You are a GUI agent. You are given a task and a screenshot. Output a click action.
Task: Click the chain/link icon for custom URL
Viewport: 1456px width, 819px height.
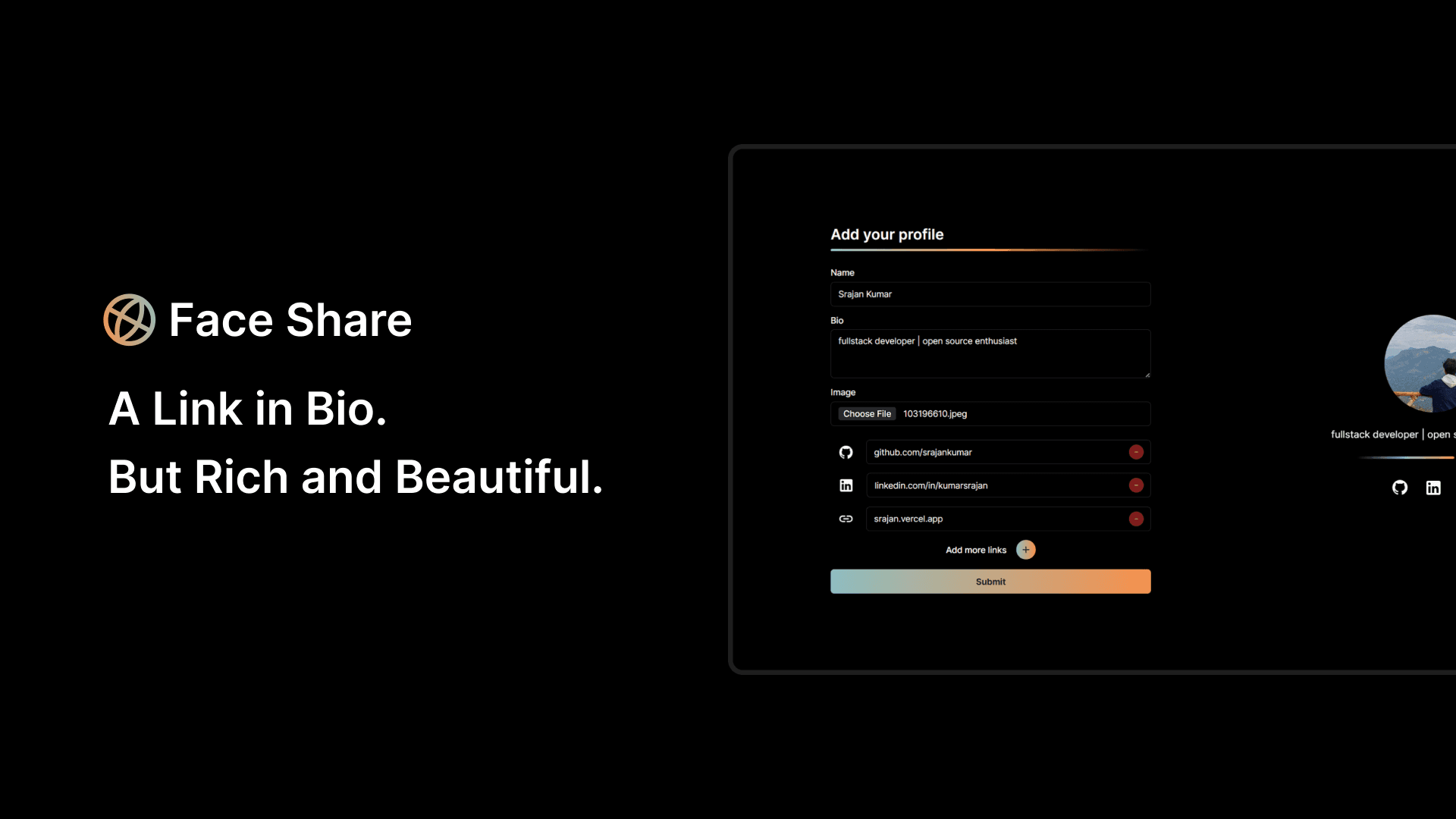pyautogui.click(x=845, y=519)
